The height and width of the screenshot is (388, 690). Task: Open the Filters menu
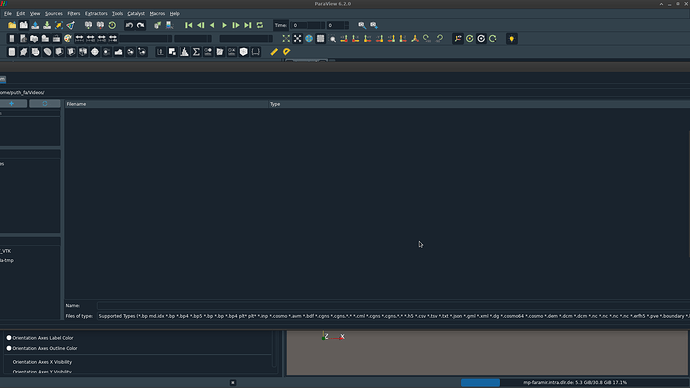[73, 14]
